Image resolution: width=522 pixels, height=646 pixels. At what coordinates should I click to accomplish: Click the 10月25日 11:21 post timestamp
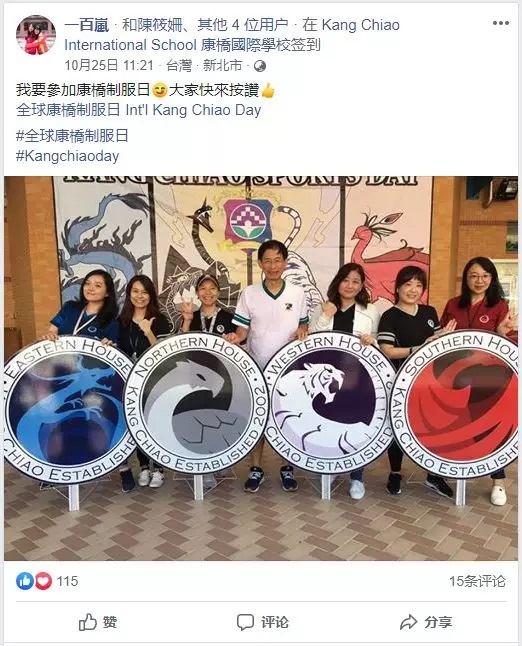tap(109, 65)
